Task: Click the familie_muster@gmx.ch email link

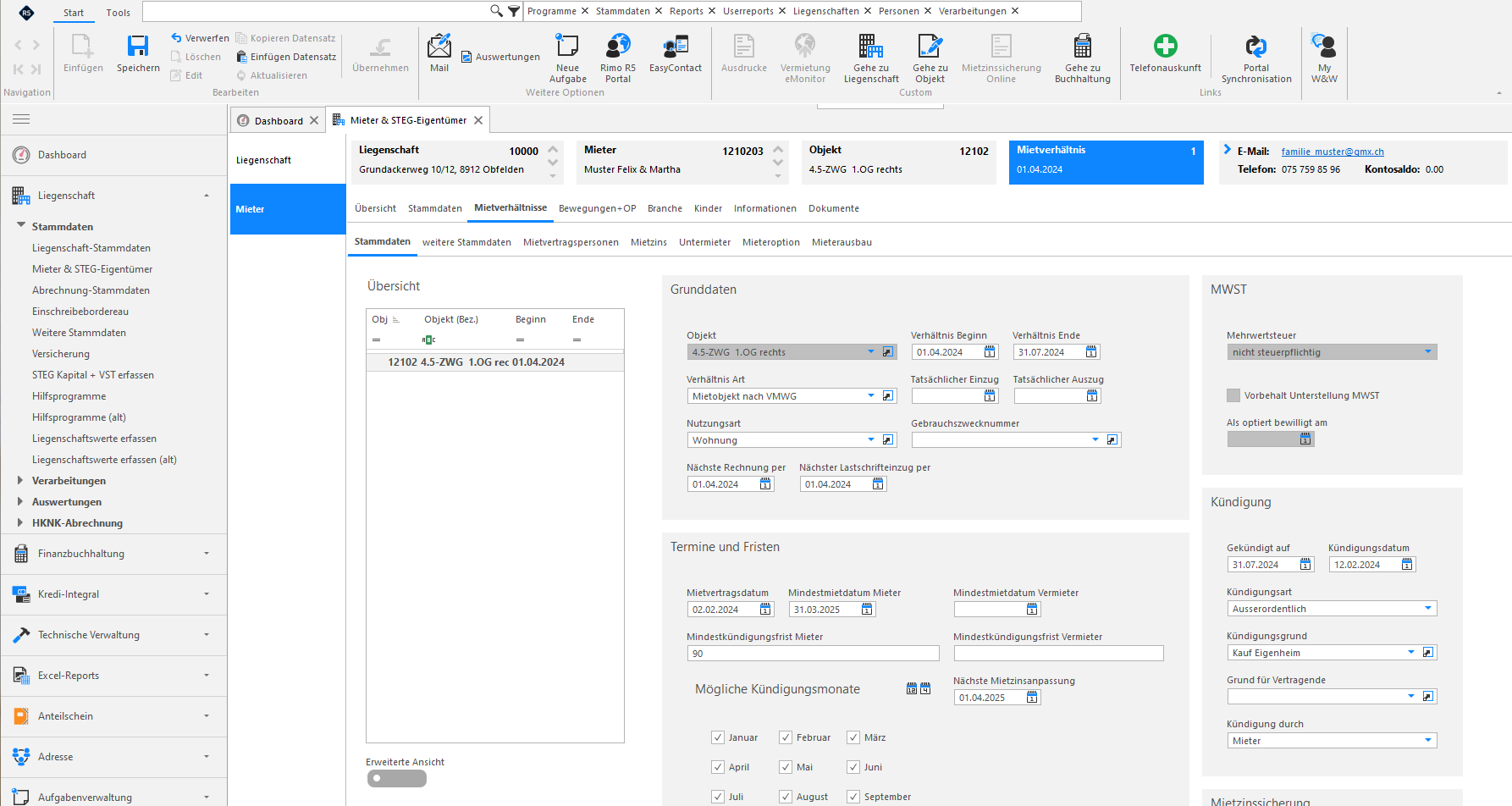Action: 1333,152
